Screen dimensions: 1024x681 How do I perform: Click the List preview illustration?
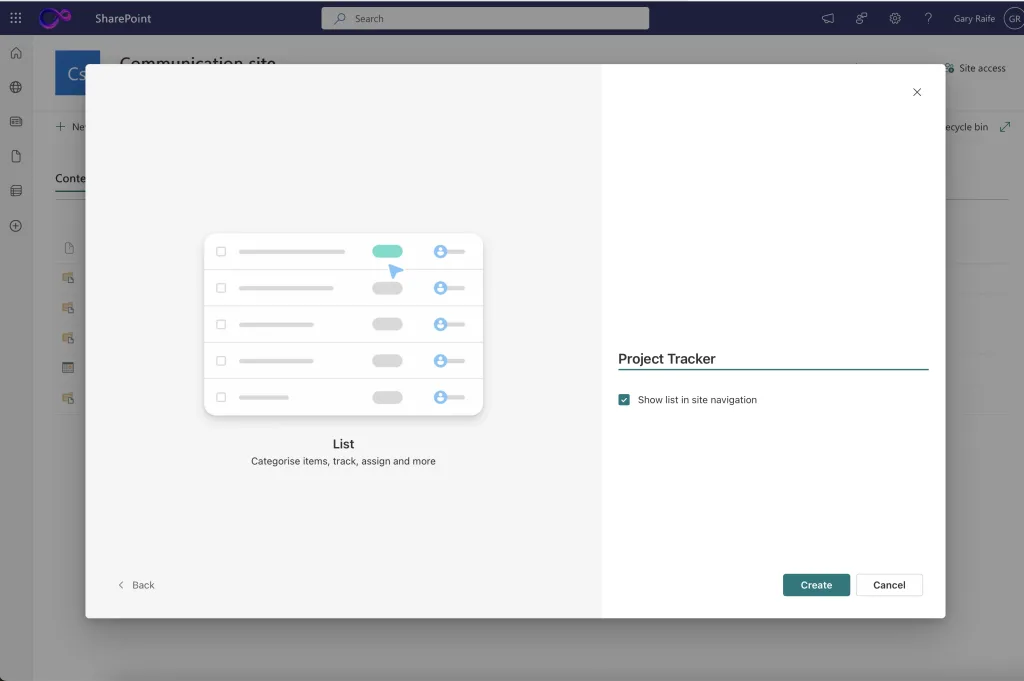click(x=343, y=325)
